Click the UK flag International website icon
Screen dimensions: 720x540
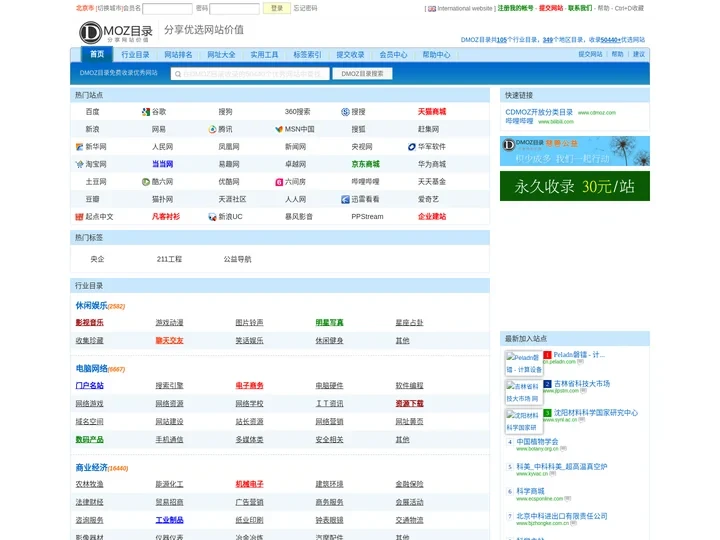click(432, 9)
